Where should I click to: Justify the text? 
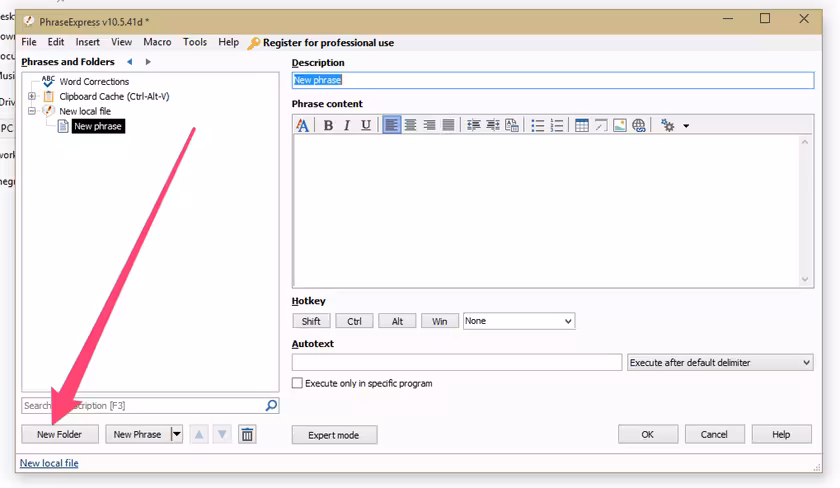click(x=448, y=125)
